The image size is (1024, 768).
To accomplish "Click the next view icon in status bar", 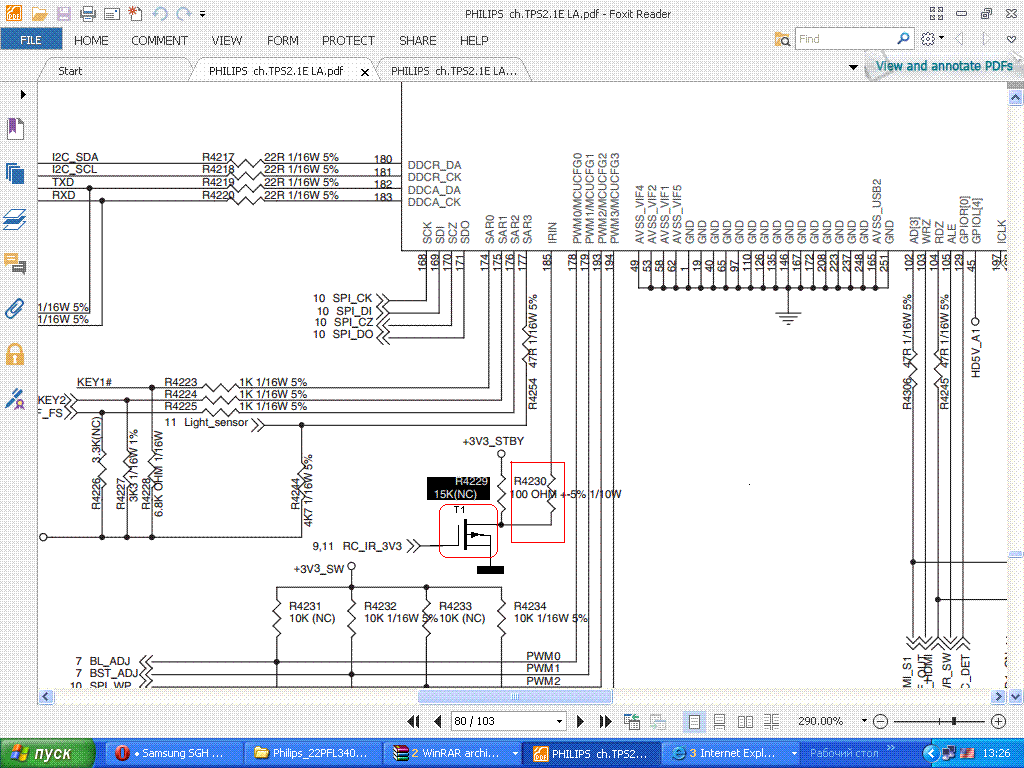I will 658,722.
